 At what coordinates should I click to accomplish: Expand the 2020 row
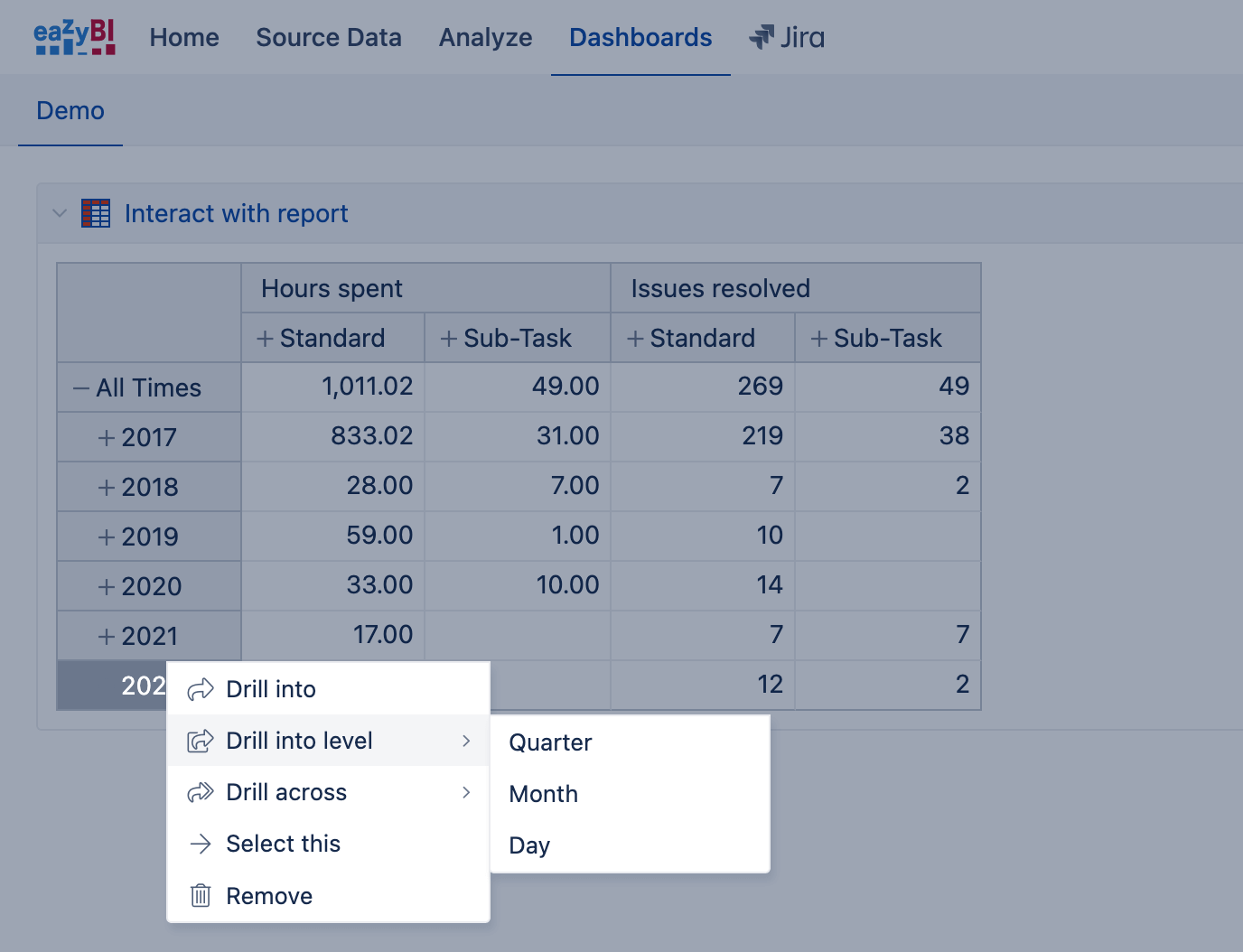(107, 587)
